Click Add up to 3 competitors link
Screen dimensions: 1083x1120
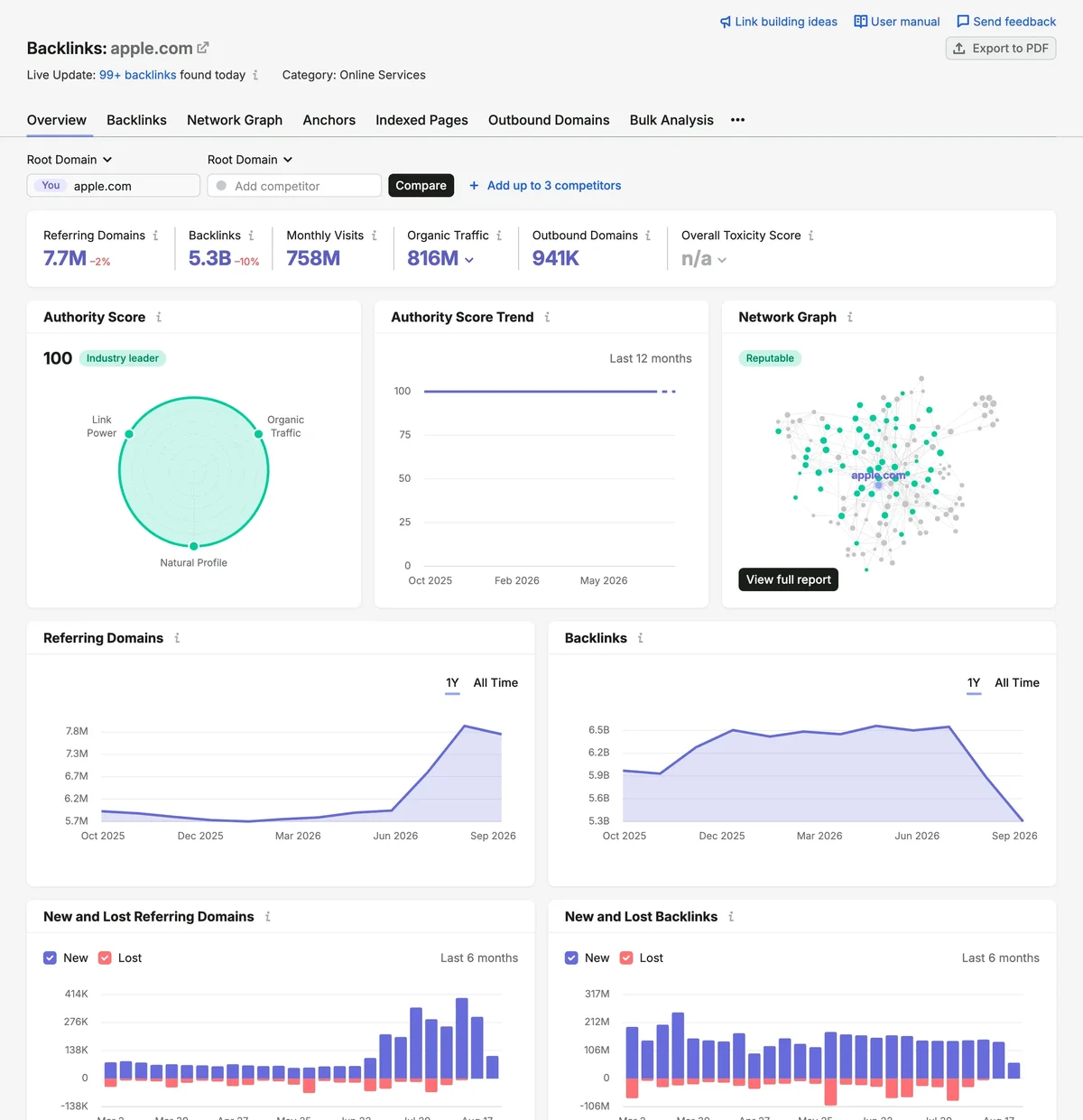tap(554, 186)
